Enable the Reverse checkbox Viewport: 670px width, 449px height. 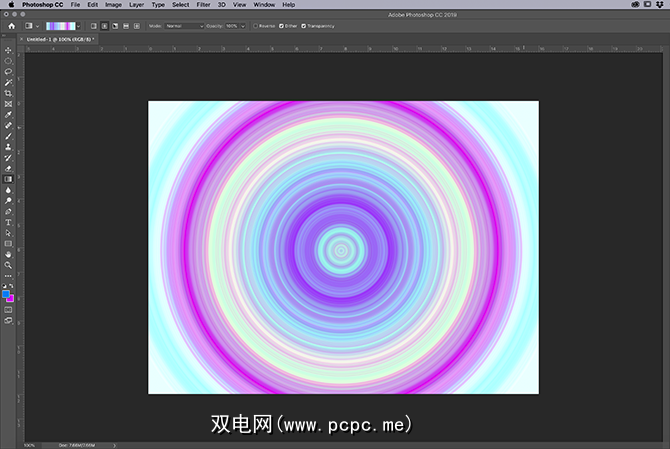[256, 25]
